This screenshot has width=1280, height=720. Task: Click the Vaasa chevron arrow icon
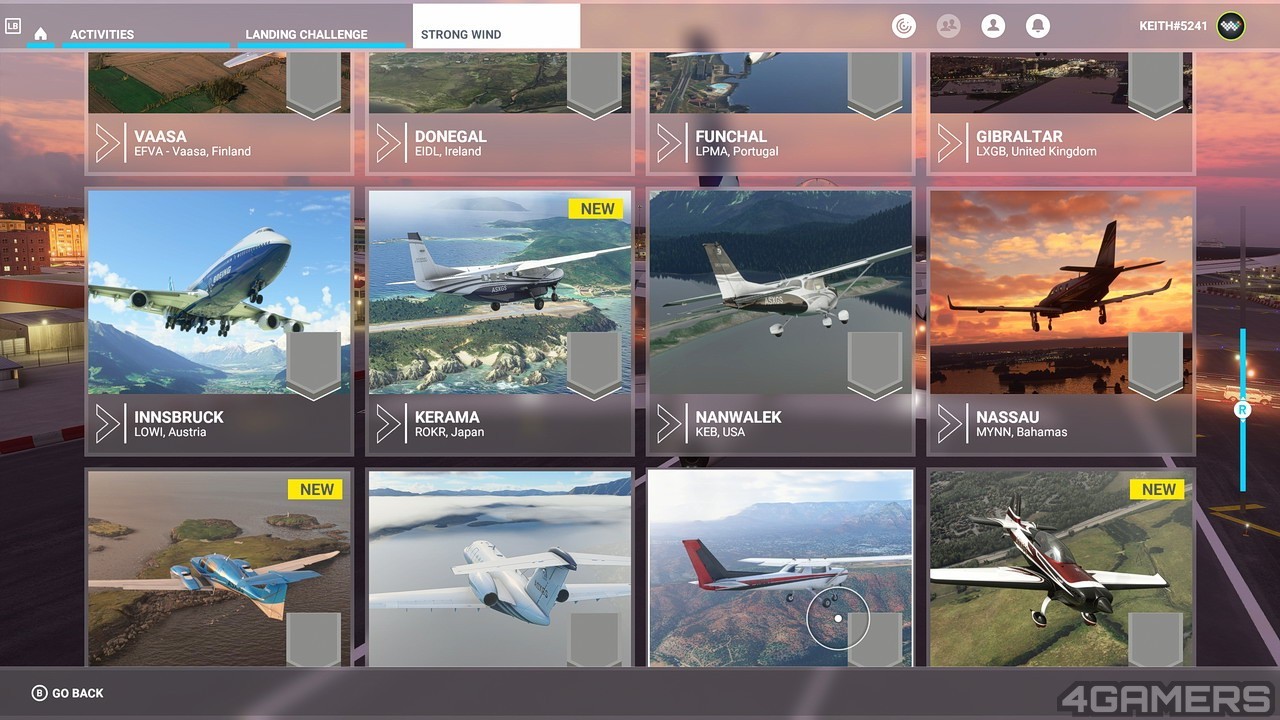[107, 143]
